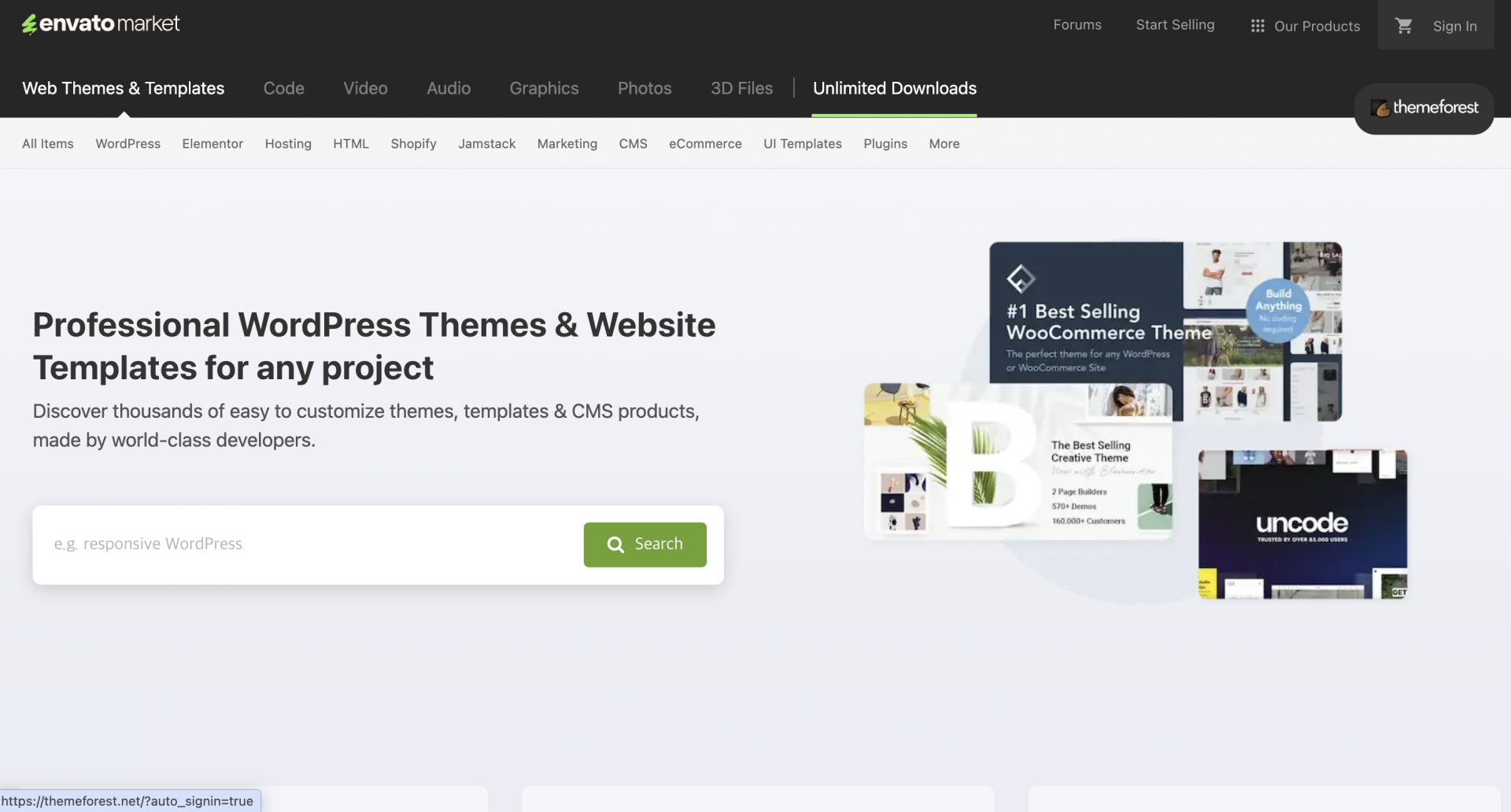The width and height of the screenshot is (1511, 812).
Task: Open the Forums link
Action: click(1077, 24)
